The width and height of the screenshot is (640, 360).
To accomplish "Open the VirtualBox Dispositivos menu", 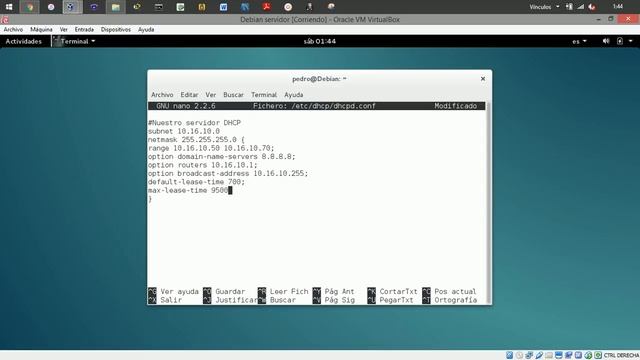I will [x=116, y=29].
